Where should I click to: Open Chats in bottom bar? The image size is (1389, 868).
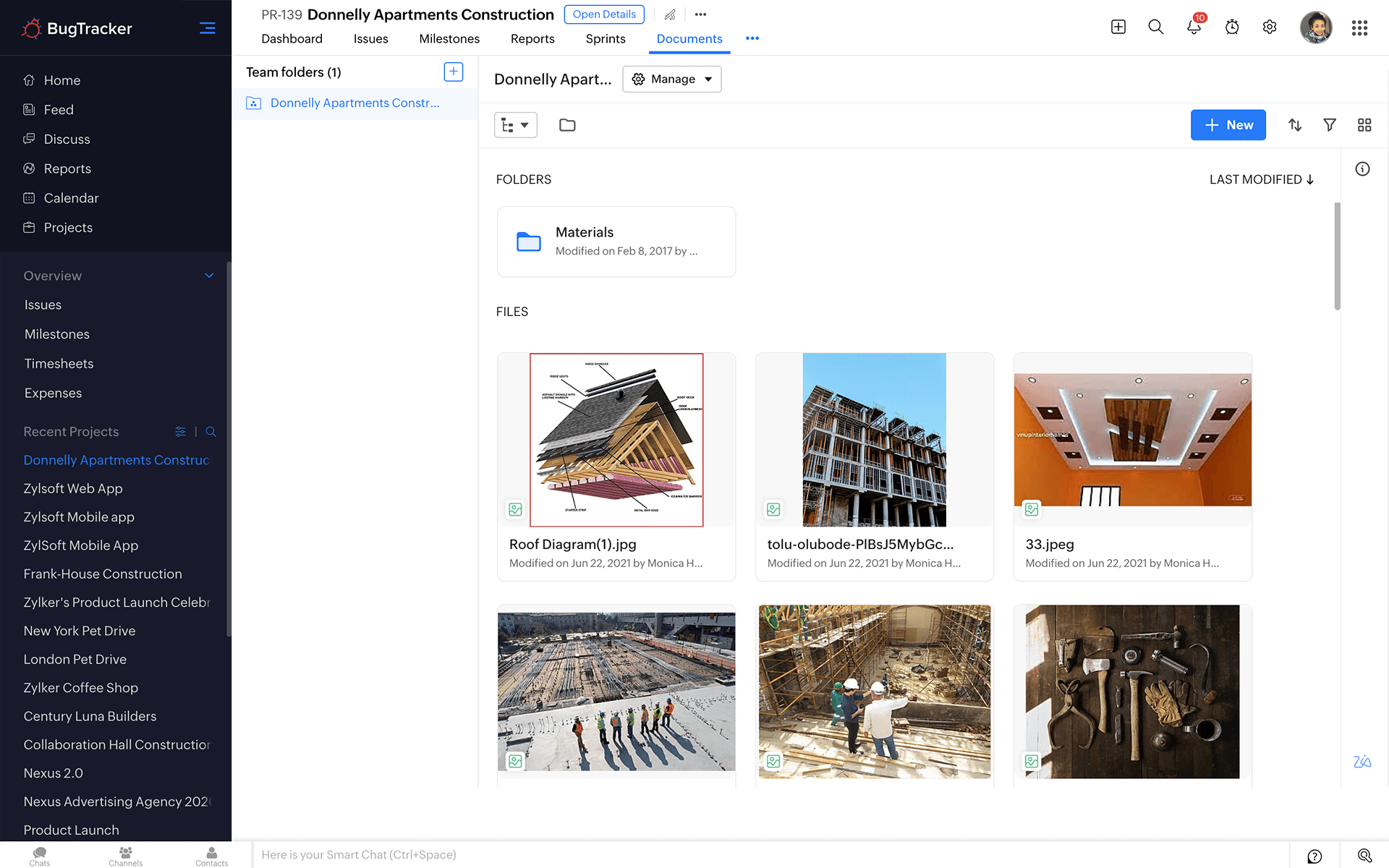pos(40,856)
